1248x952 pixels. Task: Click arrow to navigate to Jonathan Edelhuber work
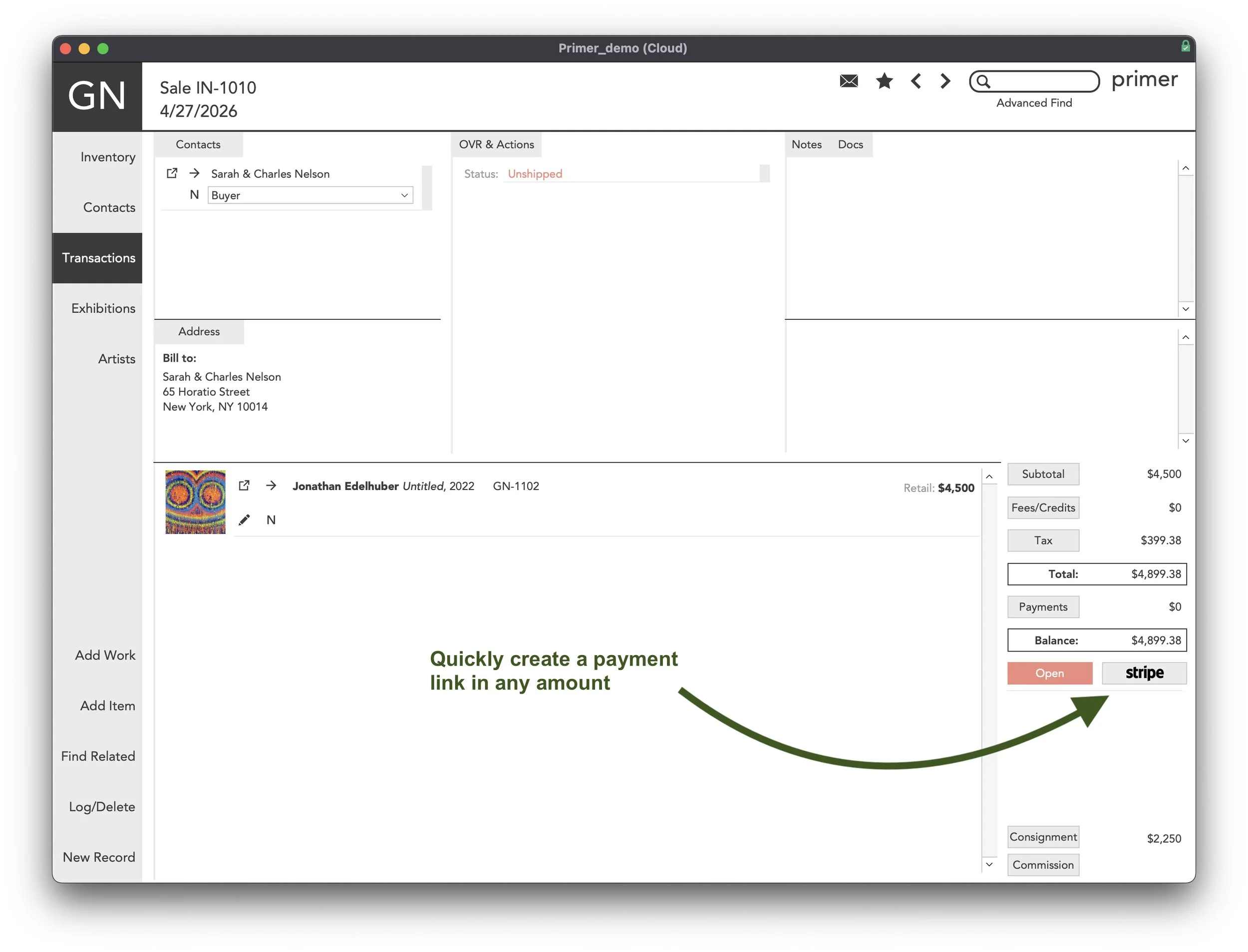pos(271,485)
